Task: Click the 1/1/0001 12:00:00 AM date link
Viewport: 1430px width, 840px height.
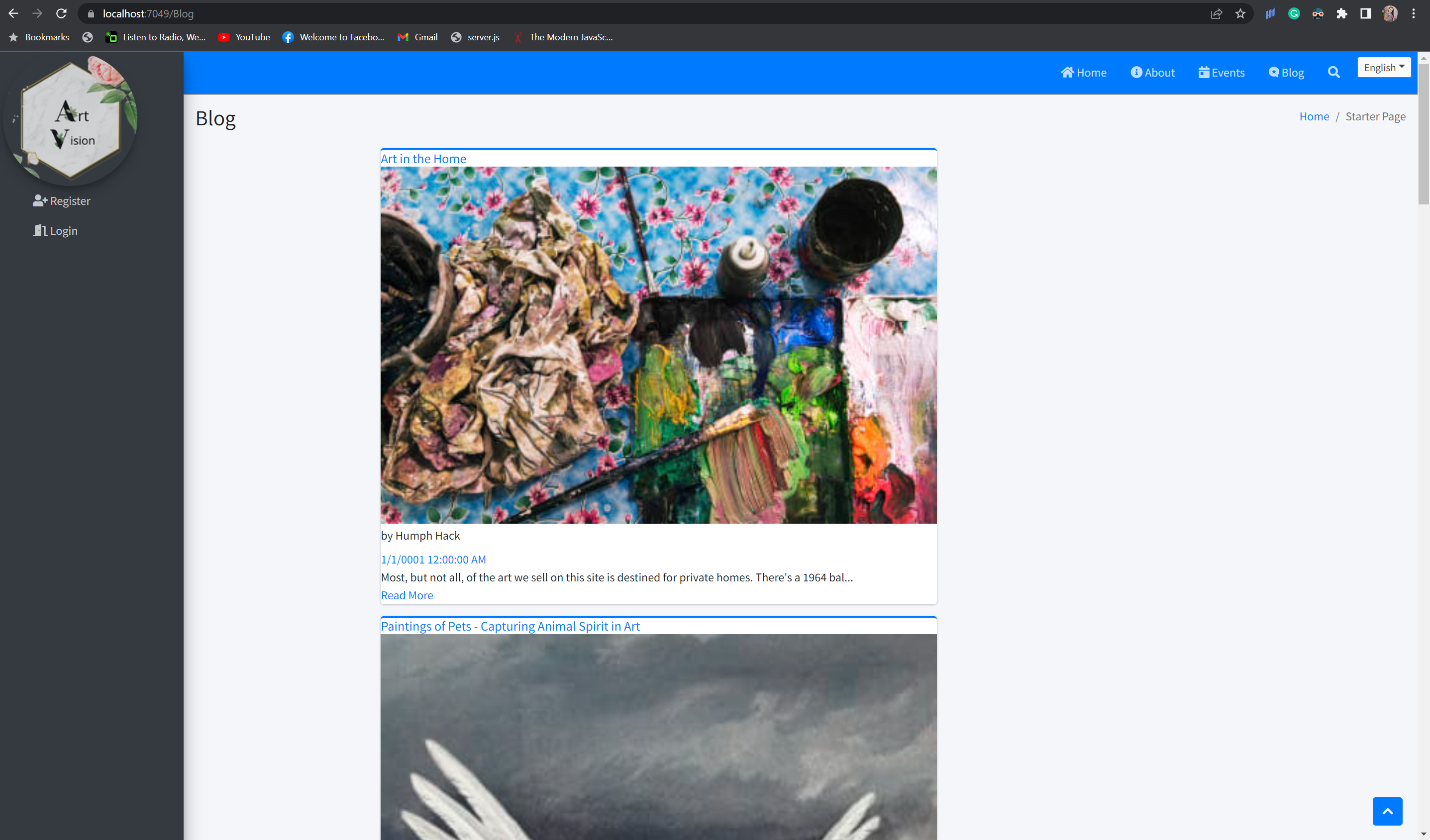Action: pyautogui.click(x=433, y=559)
